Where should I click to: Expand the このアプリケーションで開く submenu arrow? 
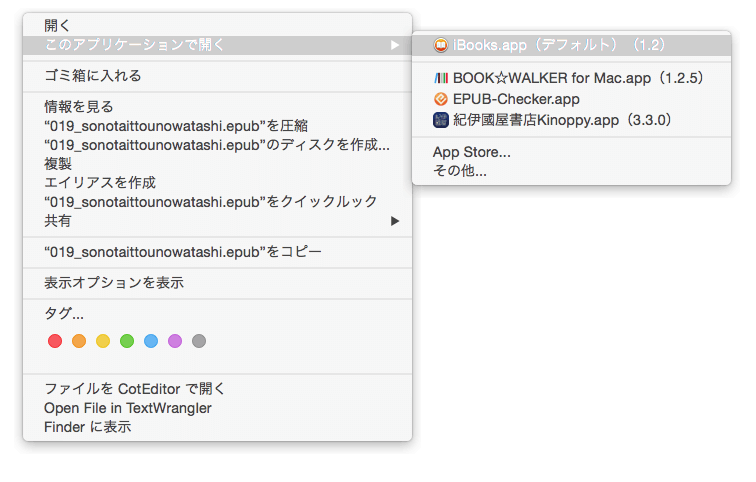[395, 45]
